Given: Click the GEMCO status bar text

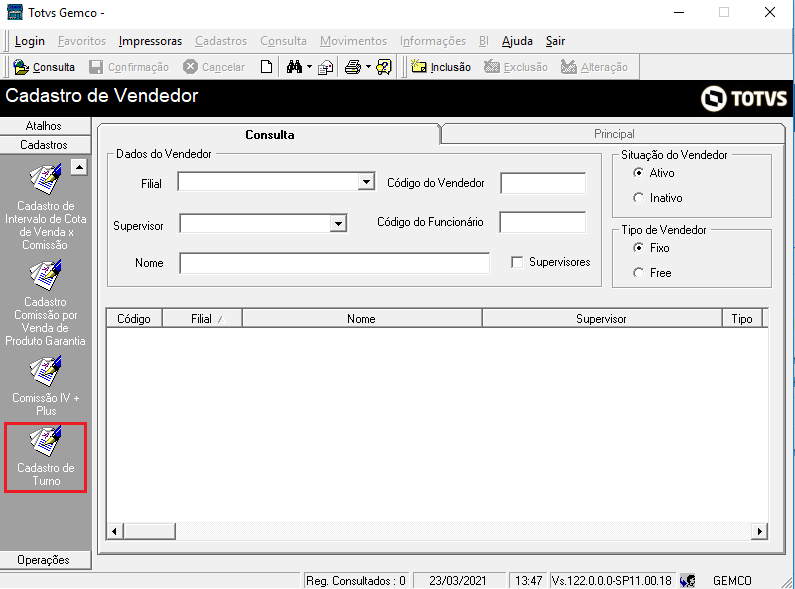Looking at the screenshot, I should [x=732, y=580].
